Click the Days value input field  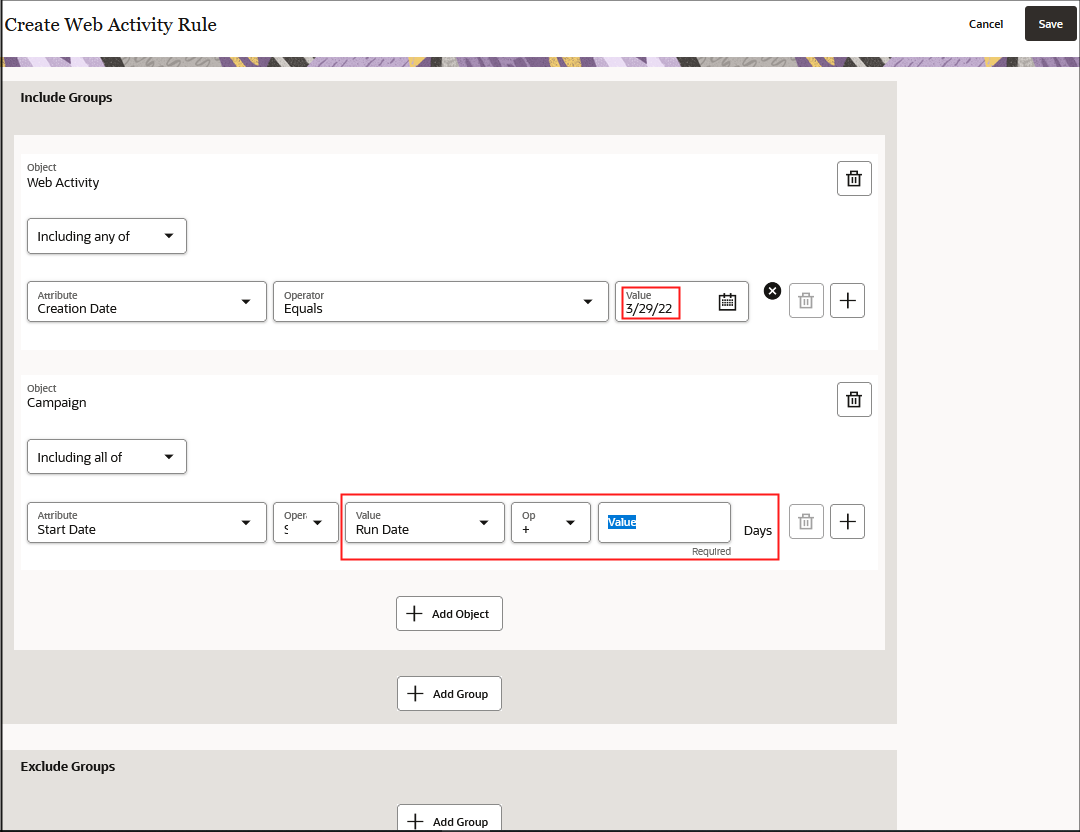664,523
